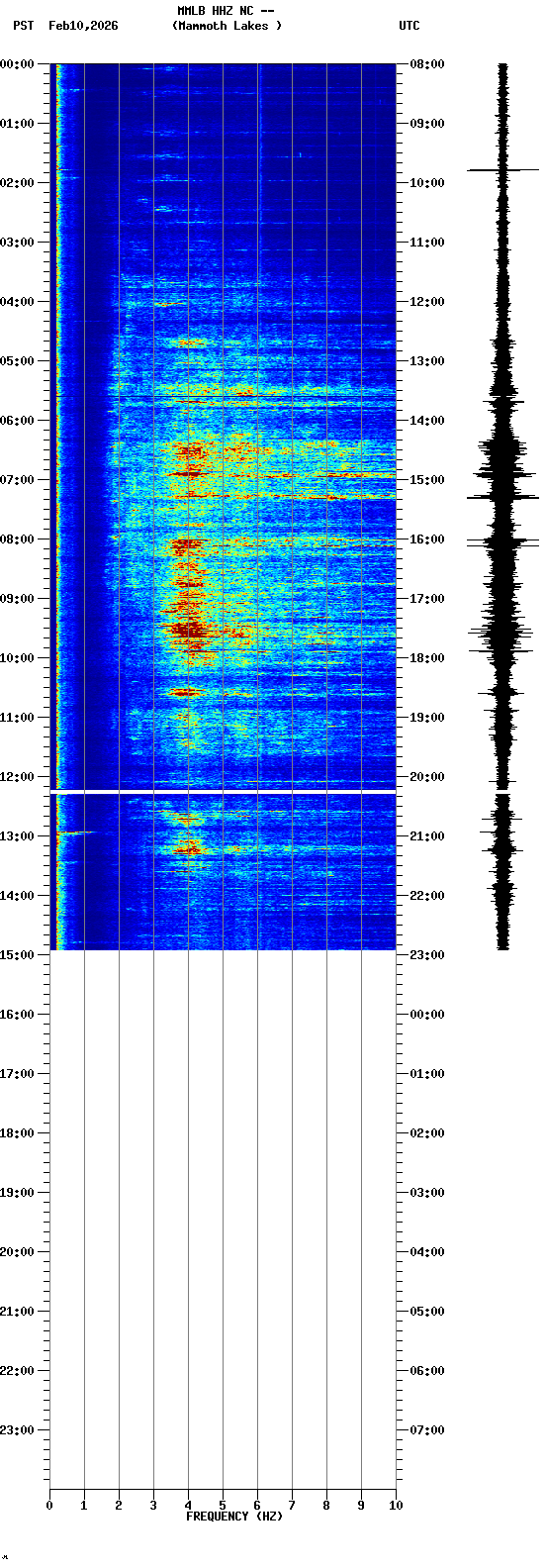This screenshot has width=546, height=1568.
Task: Click the seismogram waveform trace near 17:00 UTC
Action: (502, 599)
